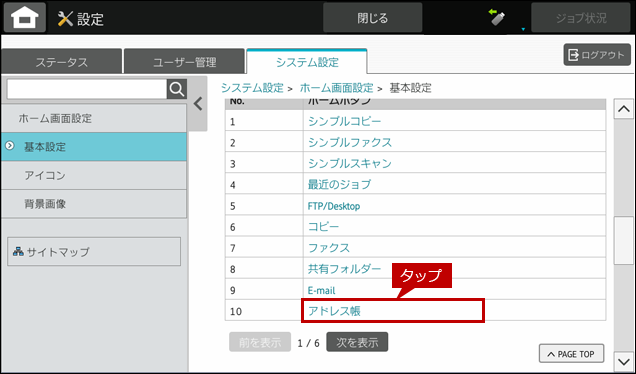Open the 共有フォルダー link

(344, 269)
